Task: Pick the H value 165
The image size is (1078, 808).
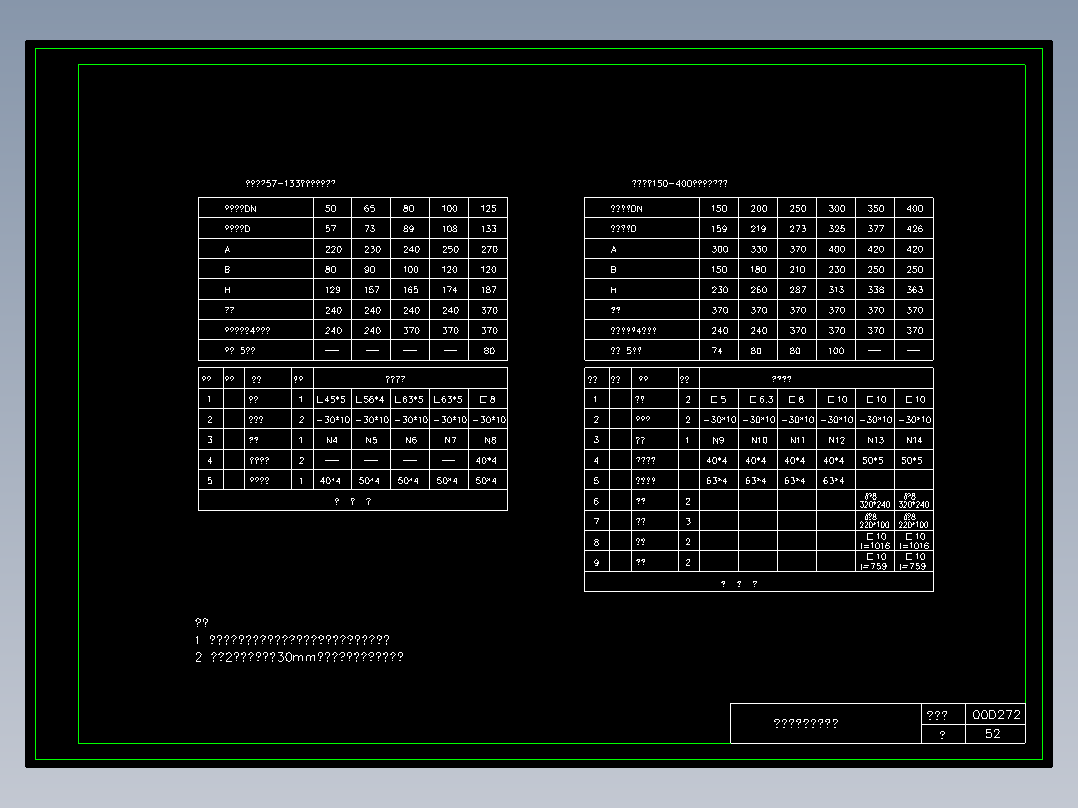Action: point(410,290)
